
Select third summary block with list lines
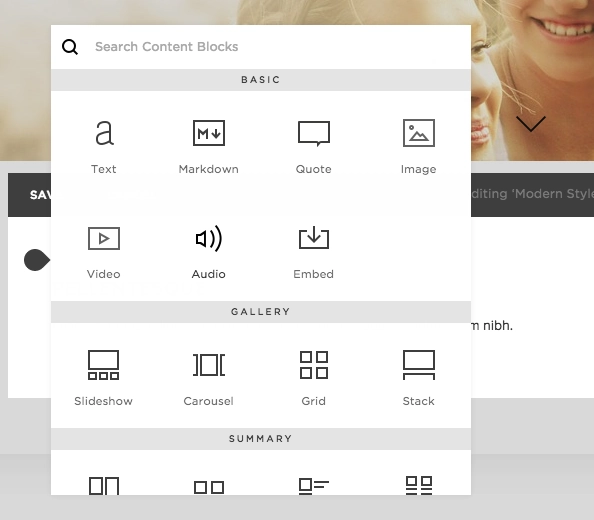314,486
